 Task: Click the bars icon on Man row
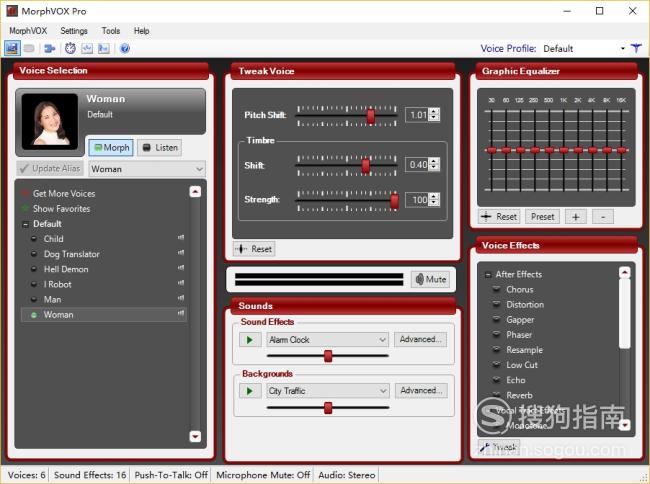tap(181, 298)
